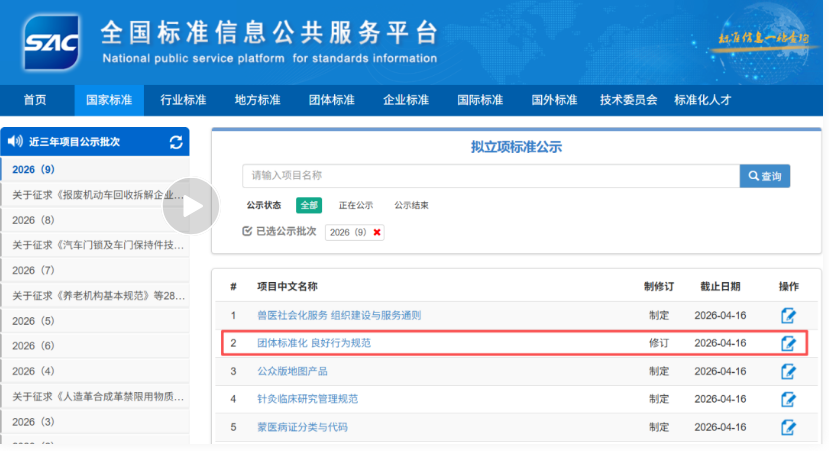Expand the 2026 (7) batch item

pos(34,270)
